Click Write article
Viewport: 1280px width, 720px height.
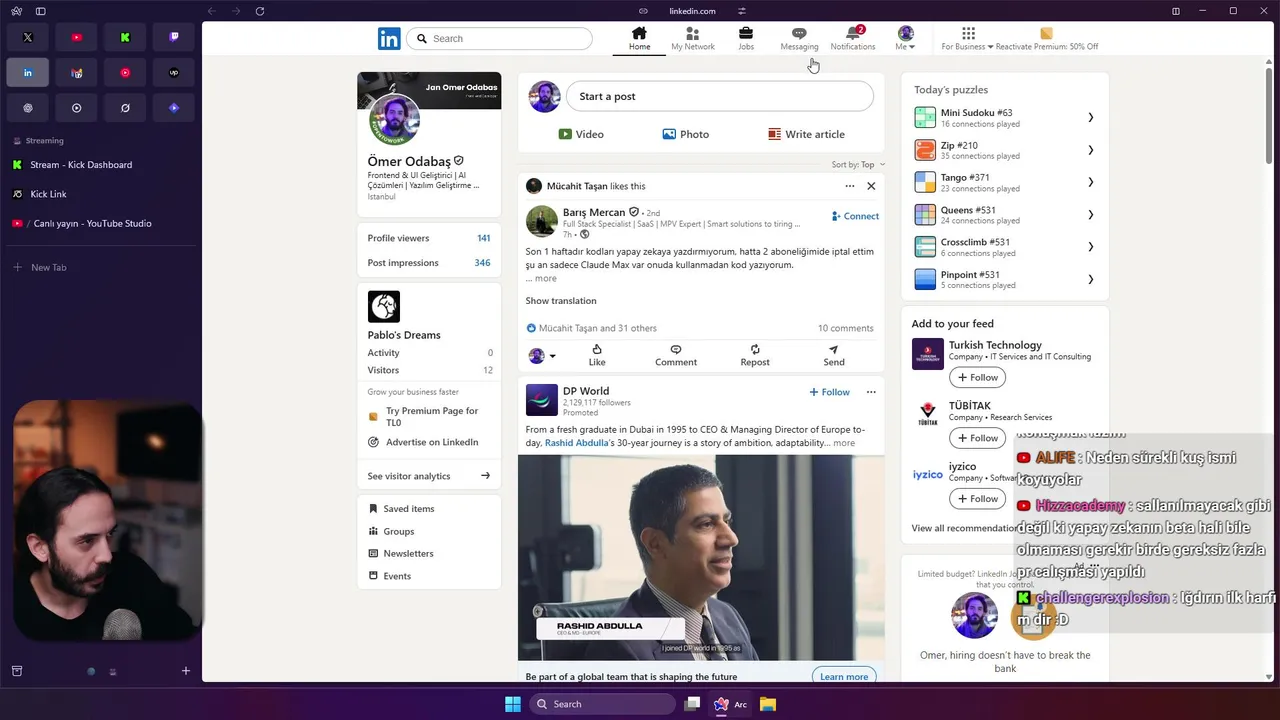click(806, 134)
